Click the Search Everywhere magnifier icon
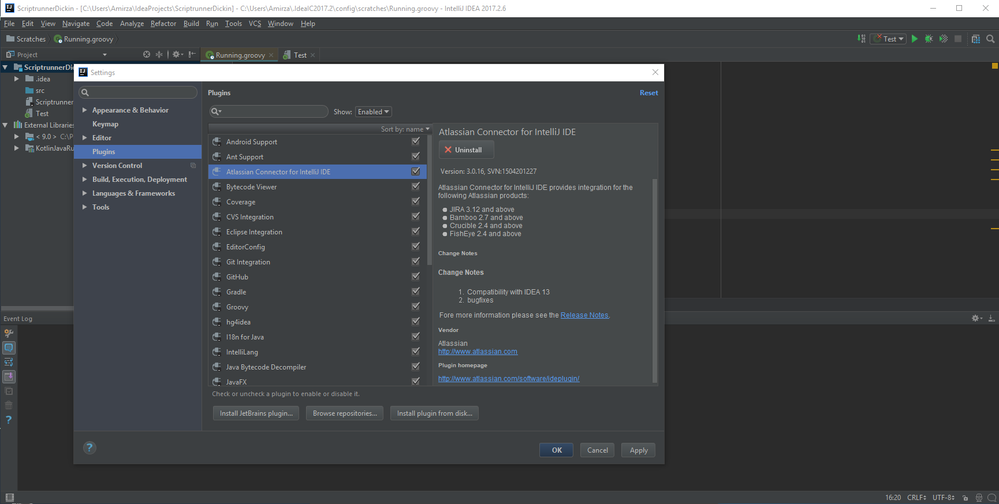 click(990, 39)
